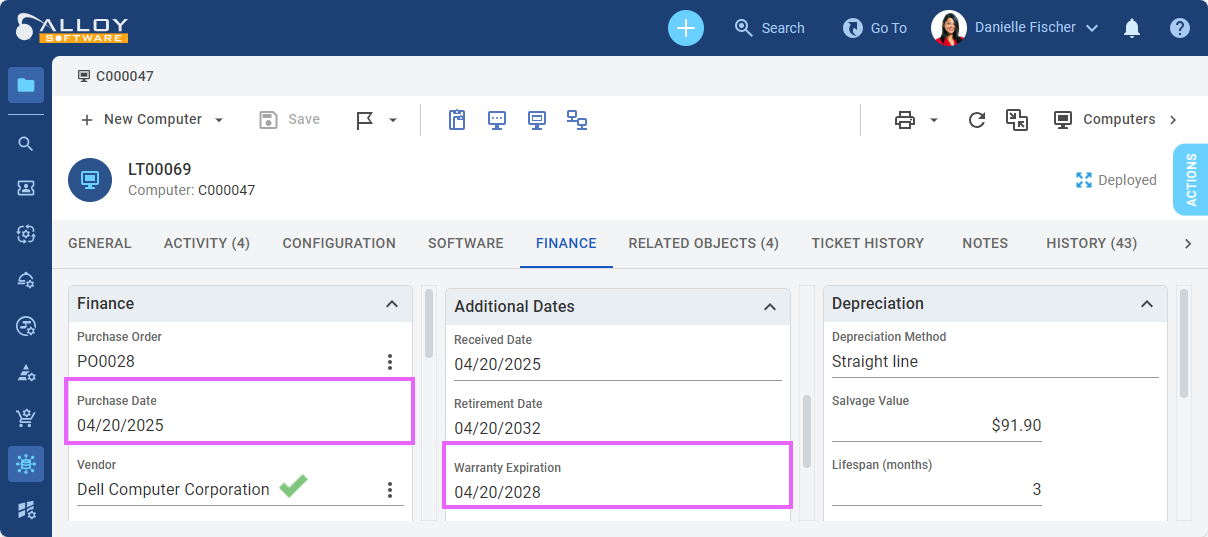Collapse the Depreciation section

[1147, 304]
